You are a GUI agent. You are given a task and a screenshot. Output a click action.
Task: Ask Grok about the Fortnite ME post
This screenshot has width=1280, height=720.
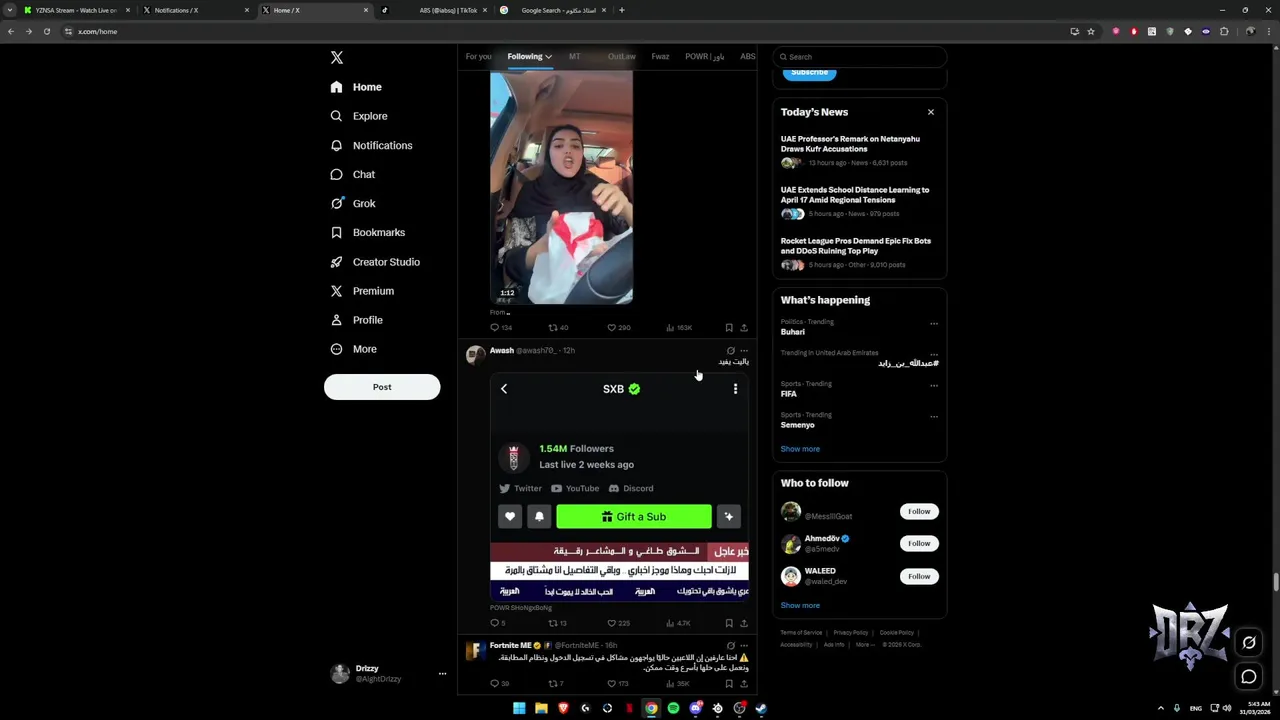(730, 646)
